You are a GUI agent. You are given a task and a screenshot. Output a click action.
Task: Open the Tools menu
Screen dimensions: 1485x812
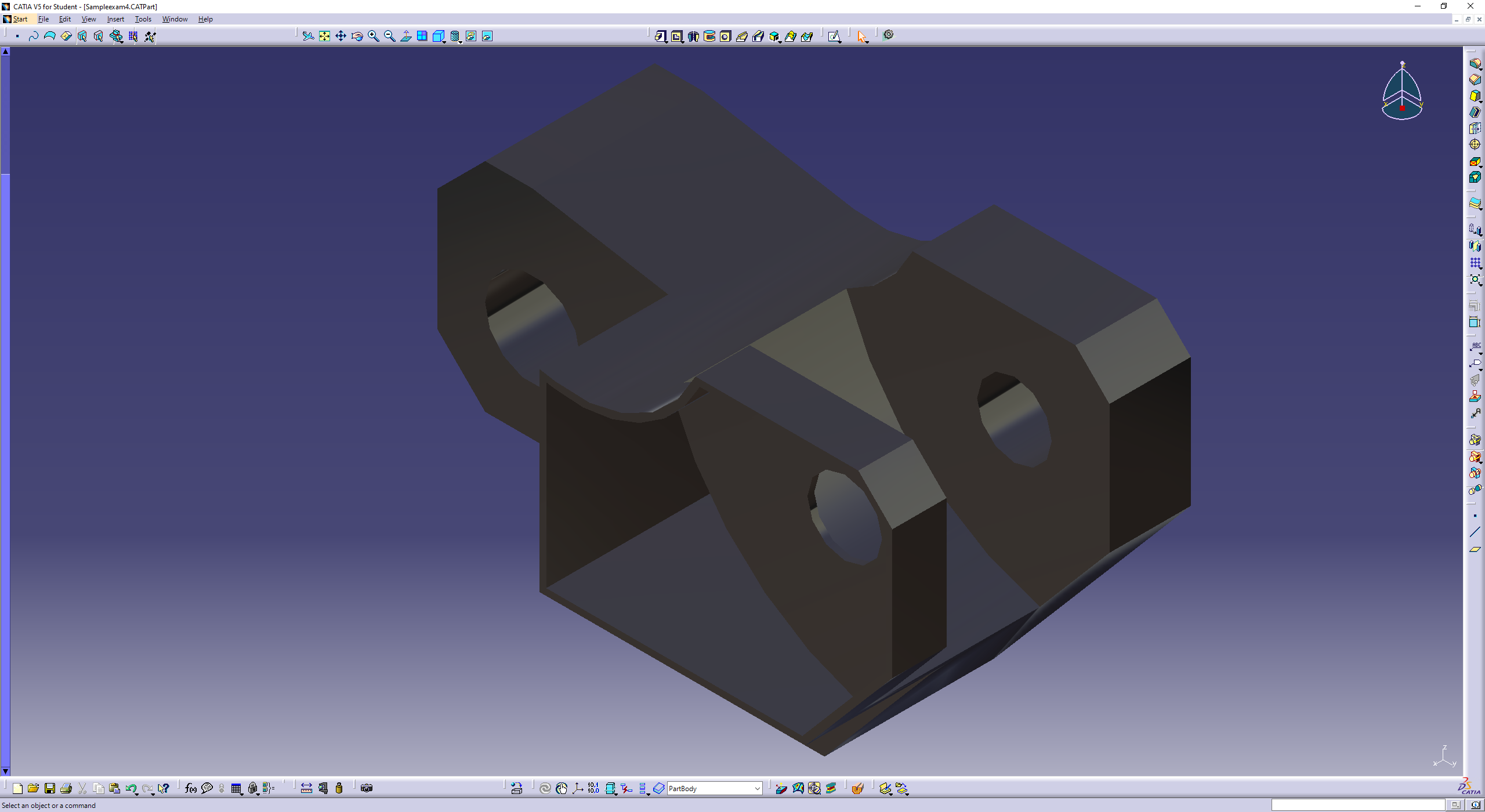click(143, 19)
